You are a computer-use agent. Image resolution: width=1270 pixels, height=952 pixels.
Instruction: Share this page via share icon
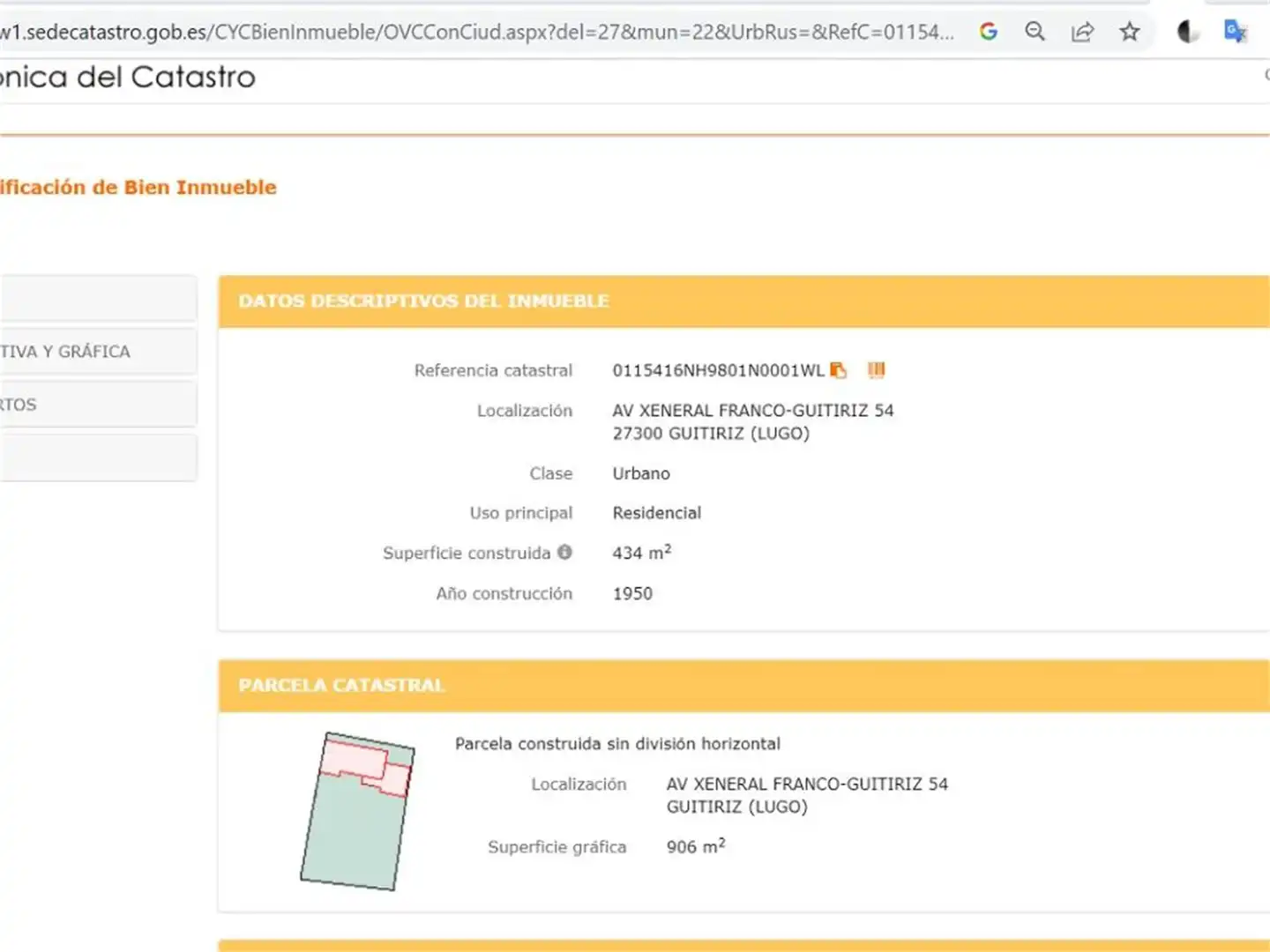point(1082,32)
